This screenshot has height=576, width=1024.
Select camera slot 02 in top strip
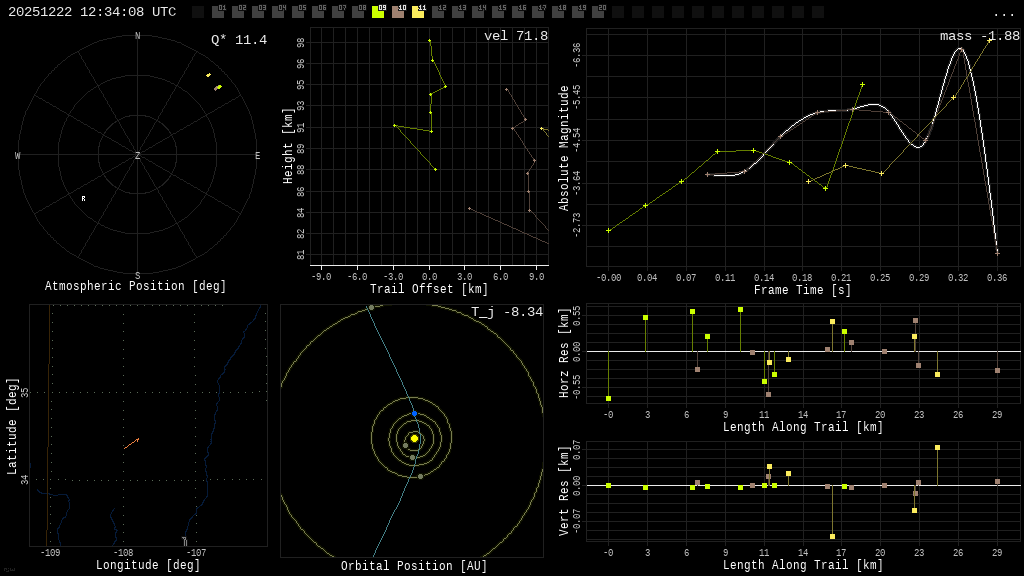pyautogui.click(x=238, y=12)
